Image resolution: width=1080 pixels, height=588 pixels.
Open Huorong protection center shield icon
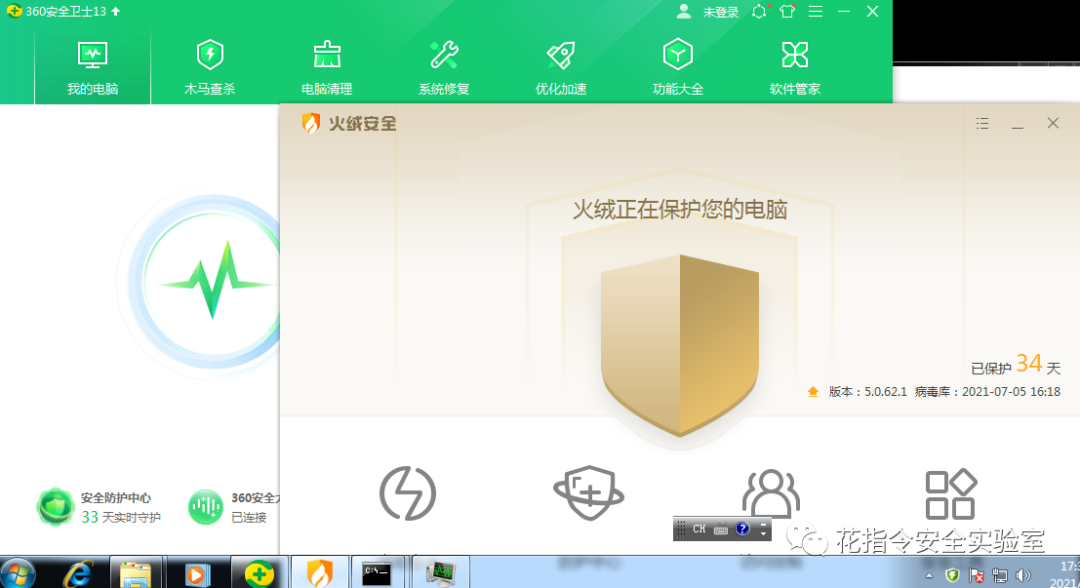tap(589, 493)
